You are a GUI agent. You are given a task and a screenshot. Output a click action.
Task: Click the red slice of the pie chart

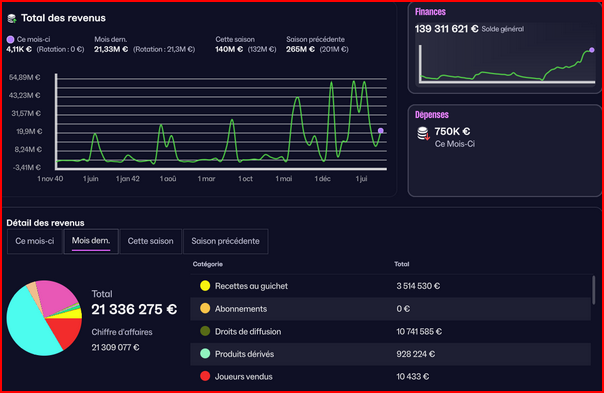click(67, 331)
